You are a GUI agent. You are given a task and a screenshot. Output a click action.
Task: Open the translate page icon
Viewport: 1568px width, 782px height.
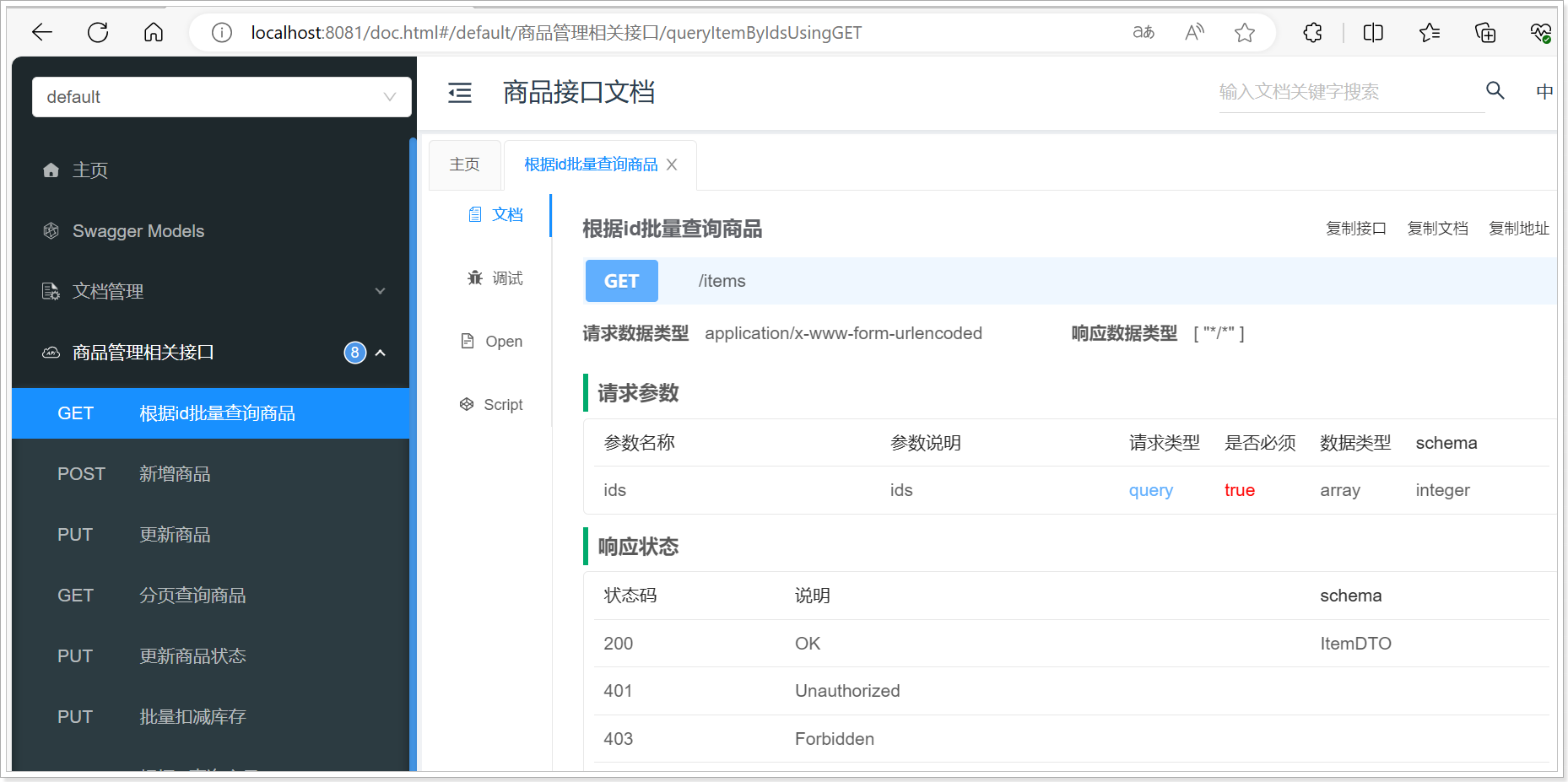[x=1144, y=33]
